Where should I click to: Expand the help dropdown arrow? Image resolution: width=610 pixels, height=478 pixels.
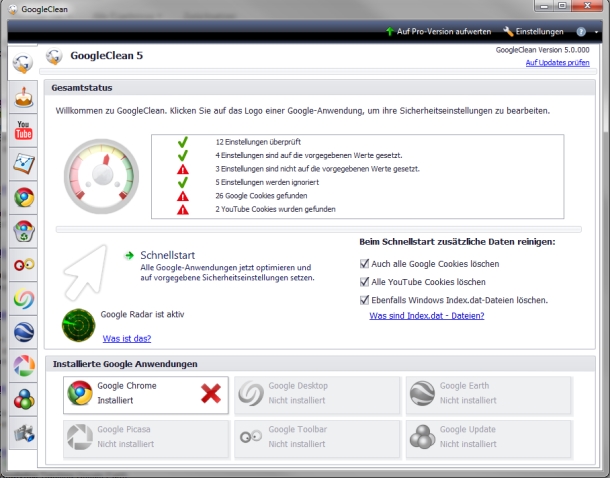[596, 32]
